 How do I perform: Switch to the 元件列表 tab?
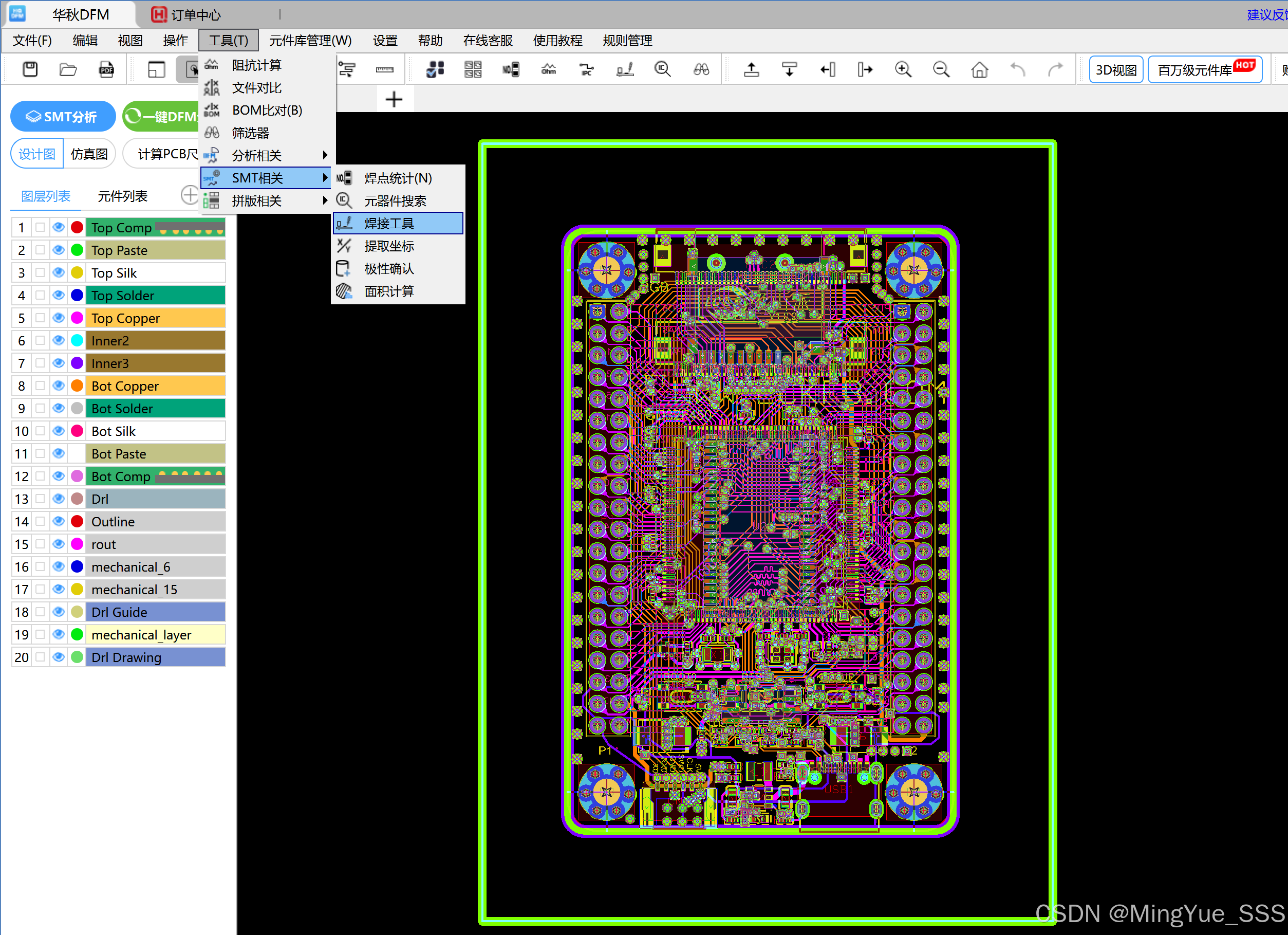122,196
